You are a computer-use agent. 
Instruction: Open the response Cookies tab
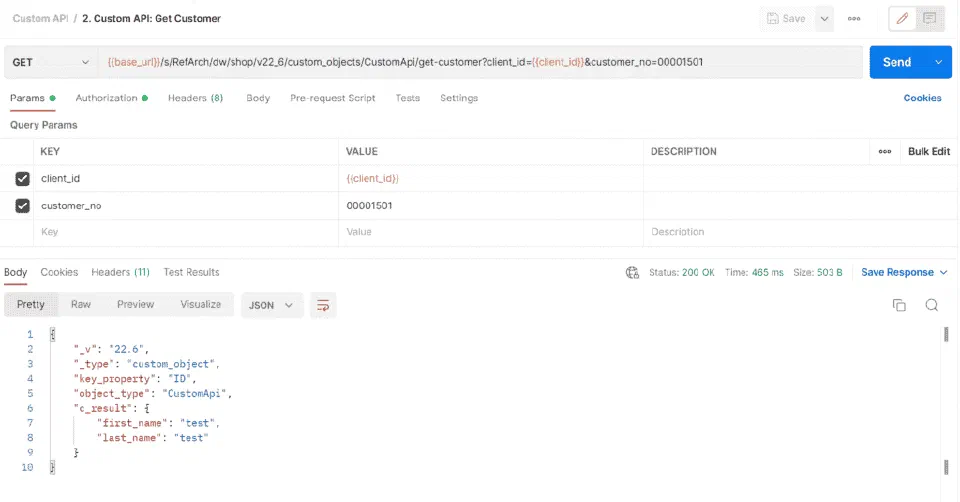click(59, 272)
